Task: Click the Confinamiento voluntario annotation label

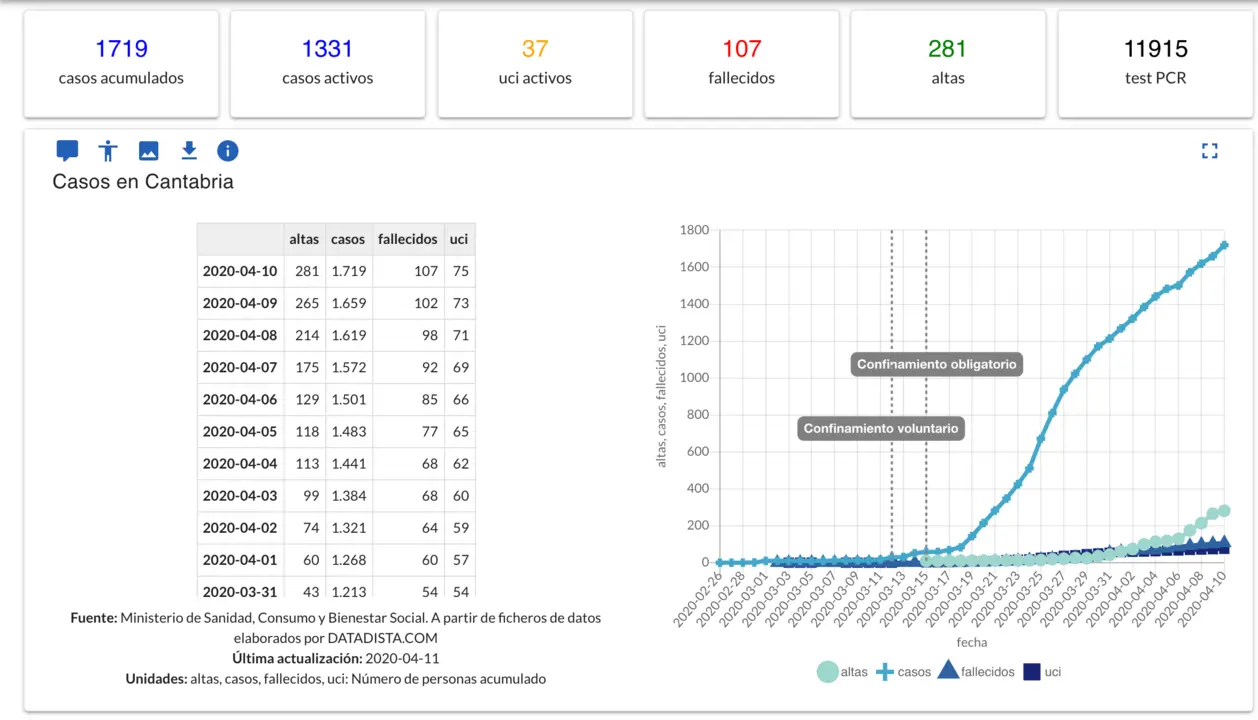Action: (881, 429)
